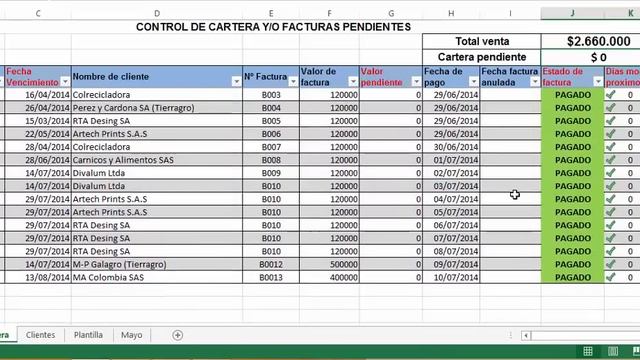Open Nombre de cliente filter dropdown
The width and height of the screenshot is (640, 360).
pos(236,82)
